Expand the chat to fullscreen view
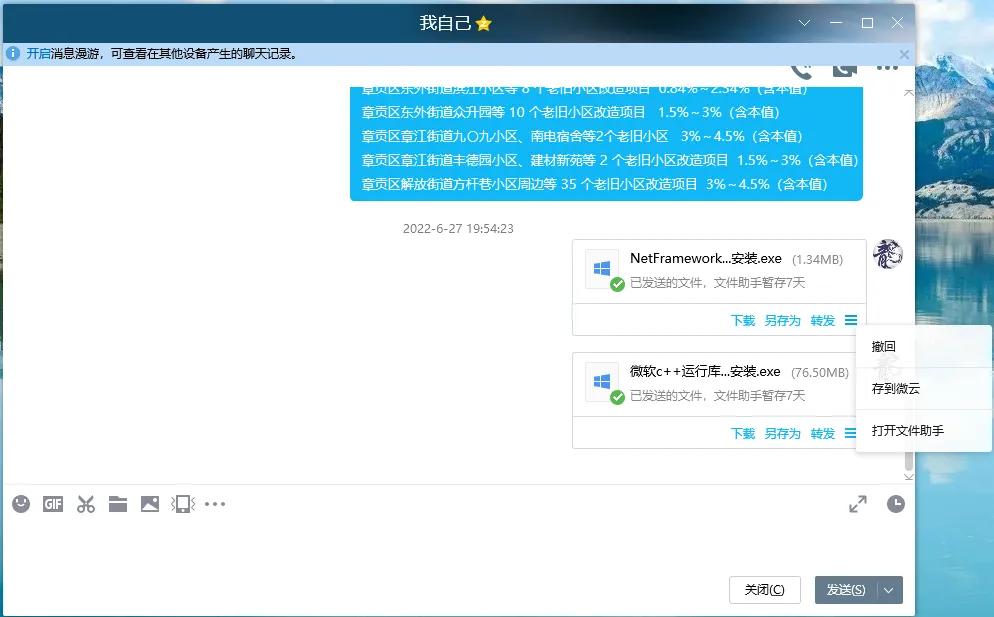Image resolution: width=994 pixels, height=617 pixels. [857, 504]
